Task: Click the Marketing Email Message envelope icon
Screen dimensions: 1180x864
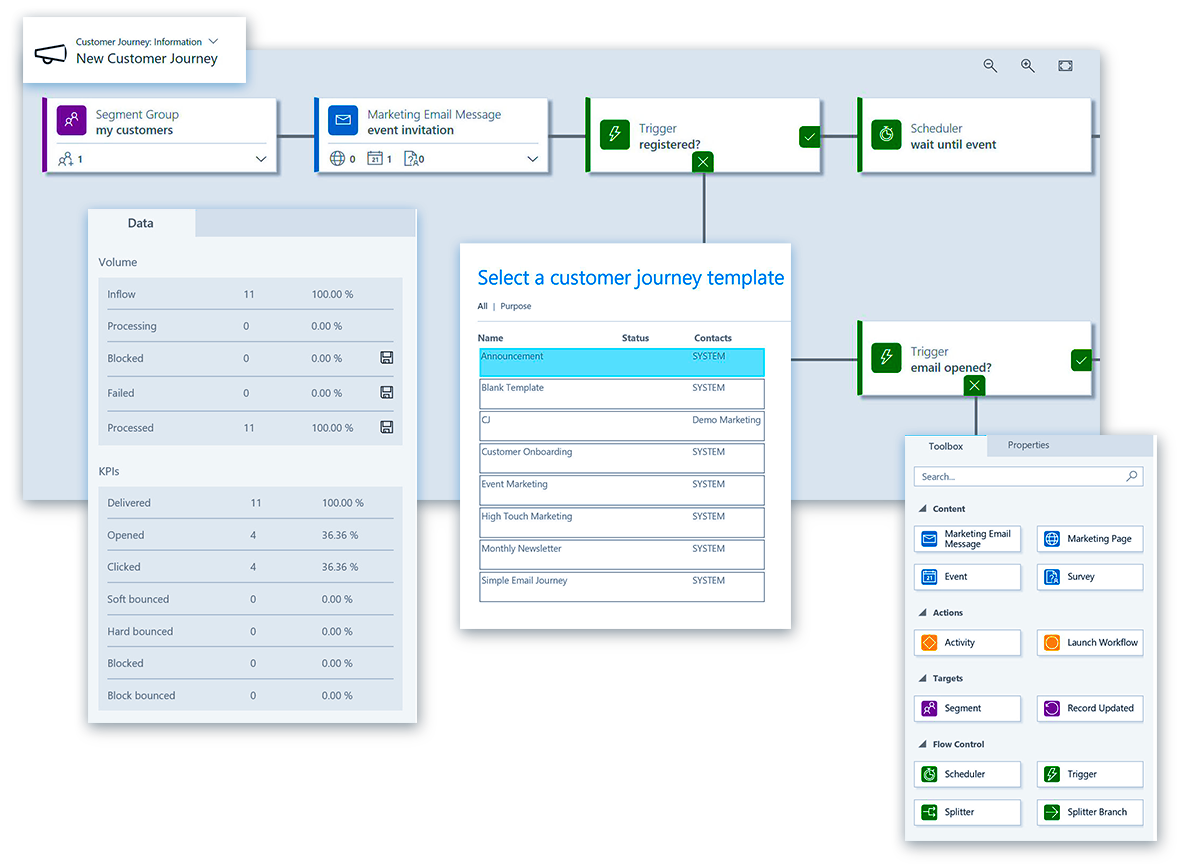Action: pyautogui.click(x=343, y=121)
